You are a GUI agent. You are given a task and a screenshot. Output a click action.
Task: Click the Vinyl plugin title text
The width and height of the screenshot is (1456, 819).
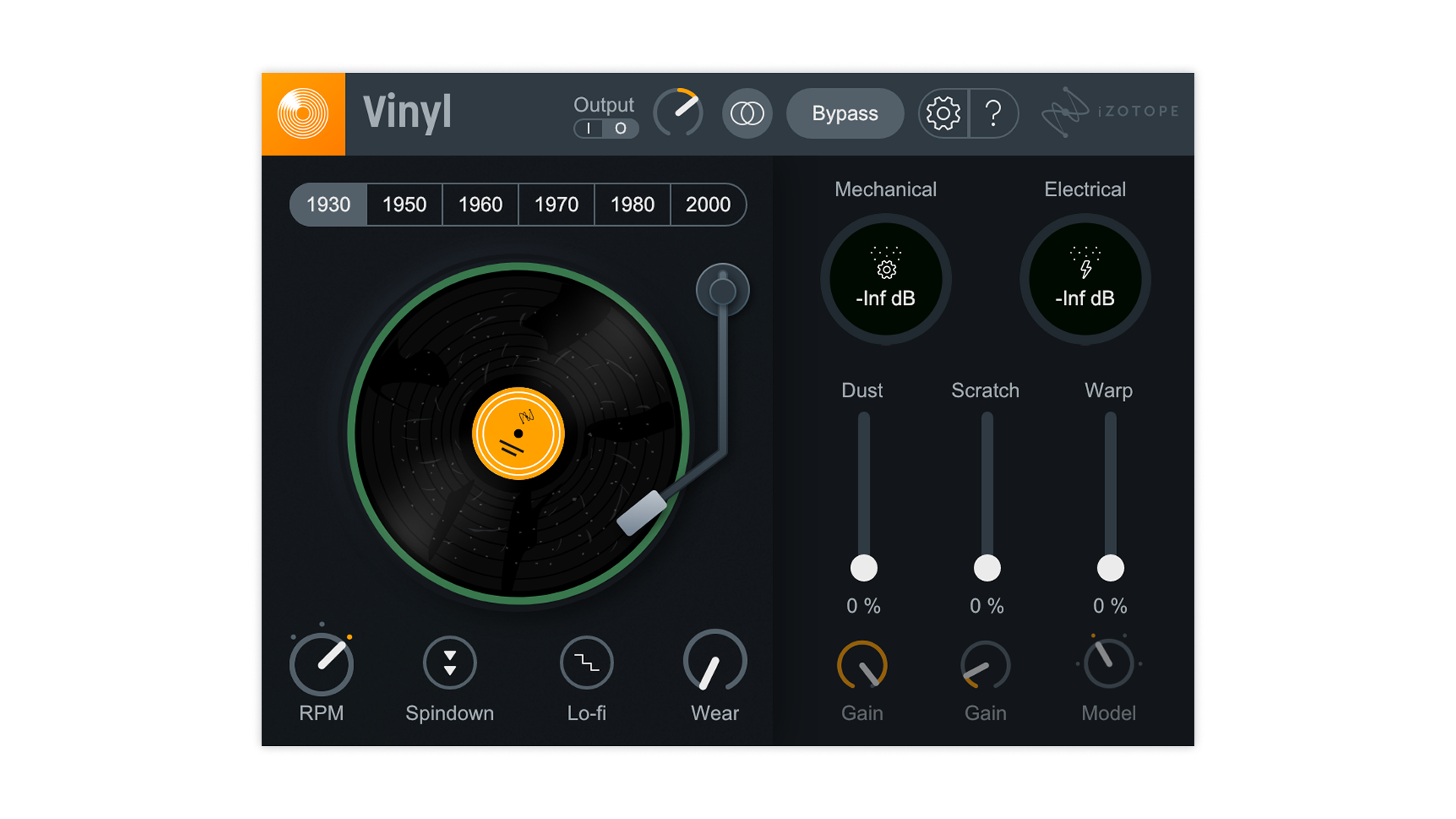click(407, 113)
